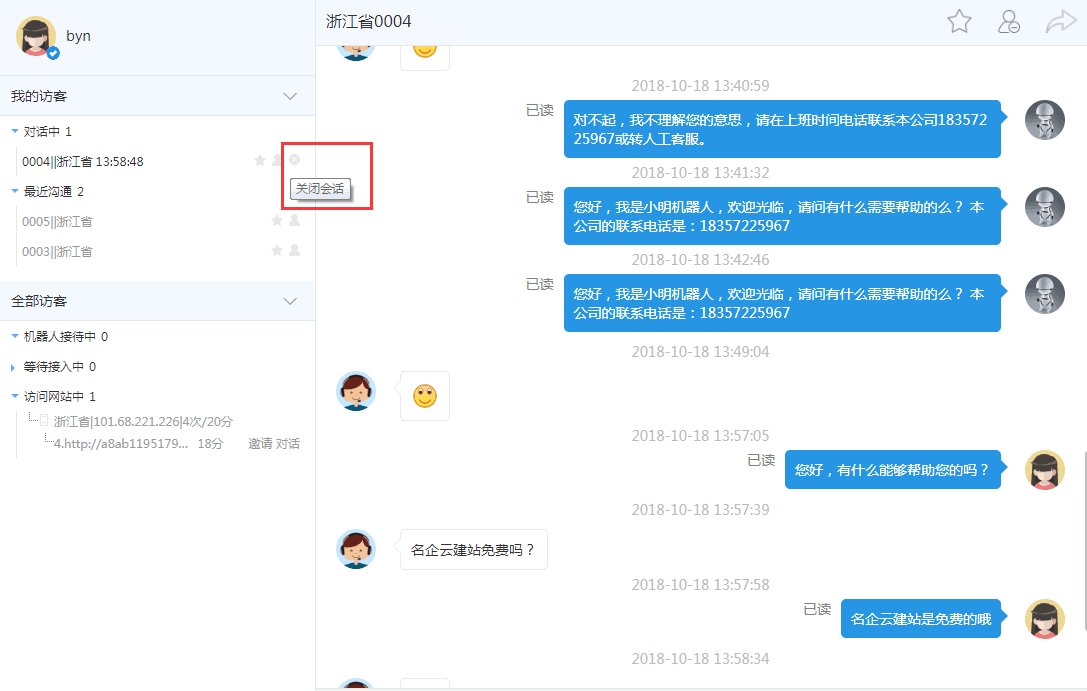Click the block visitor icon in header
1087x691 pixels.
1009,22
